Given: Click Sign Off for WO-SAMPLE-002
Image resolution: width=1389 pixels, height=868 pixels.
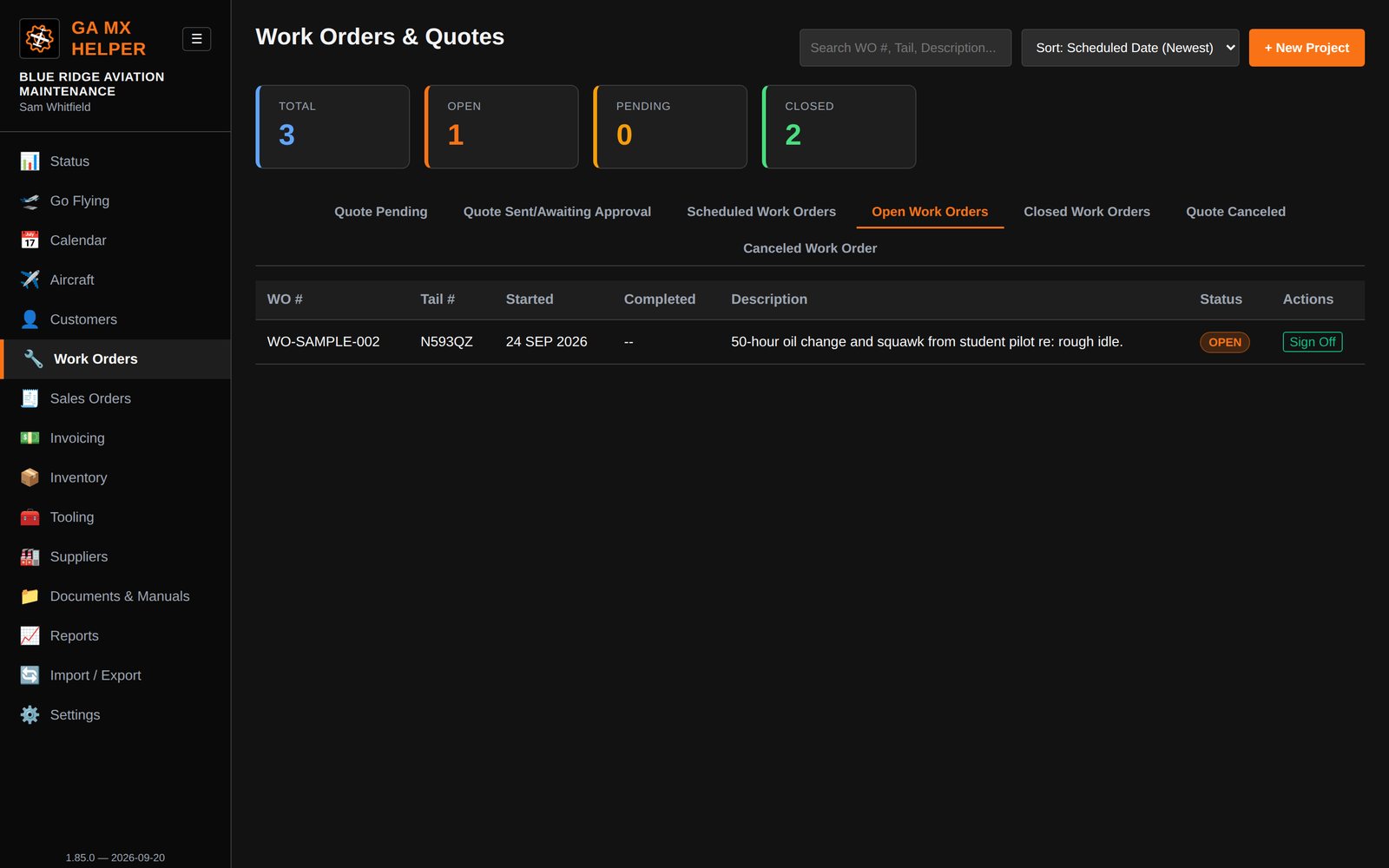Looking at the screenshot, I should 1313,342.
